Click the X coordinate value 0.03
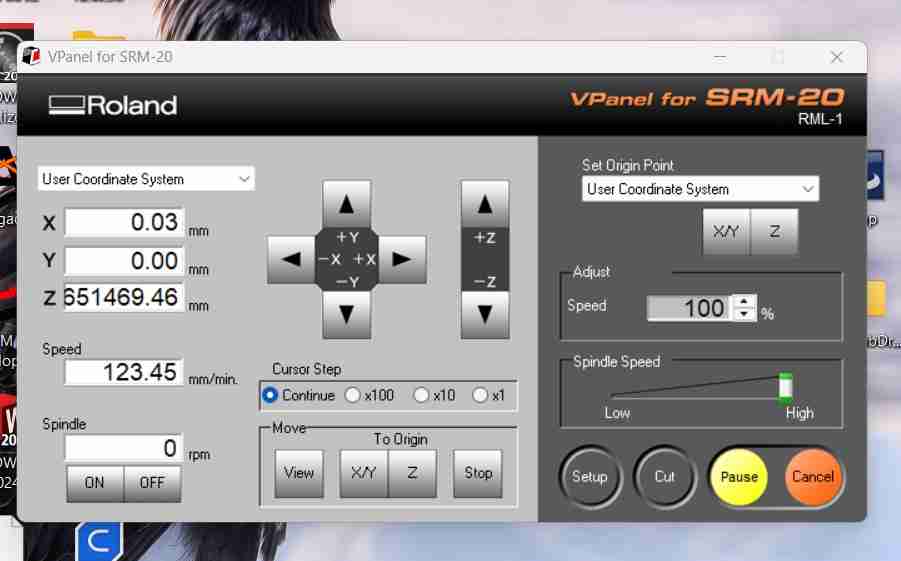 click(x=124, y=222)
